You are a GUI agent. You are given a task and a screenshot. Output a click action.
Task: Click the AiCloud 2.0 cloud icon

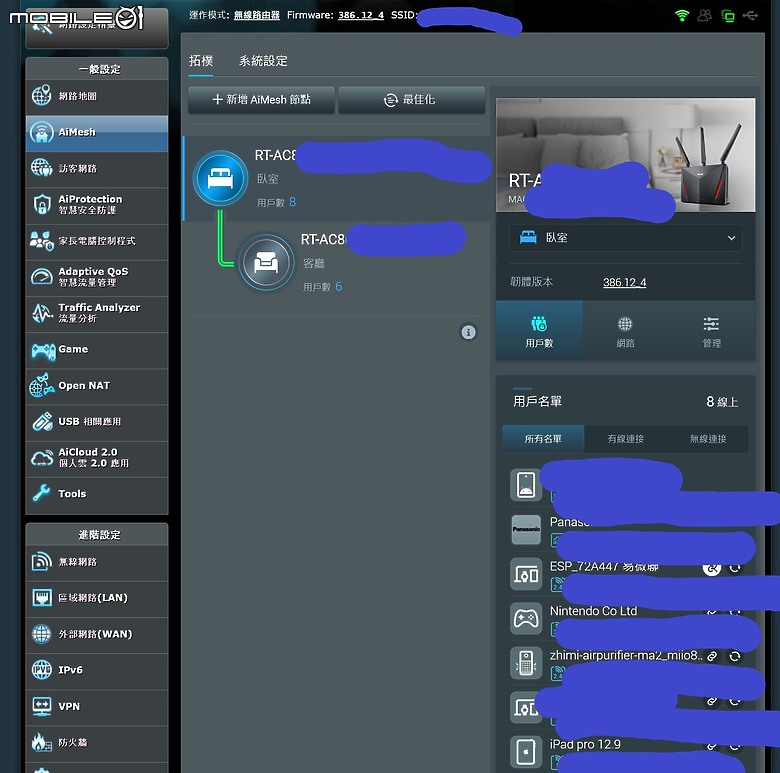(42, 458)
